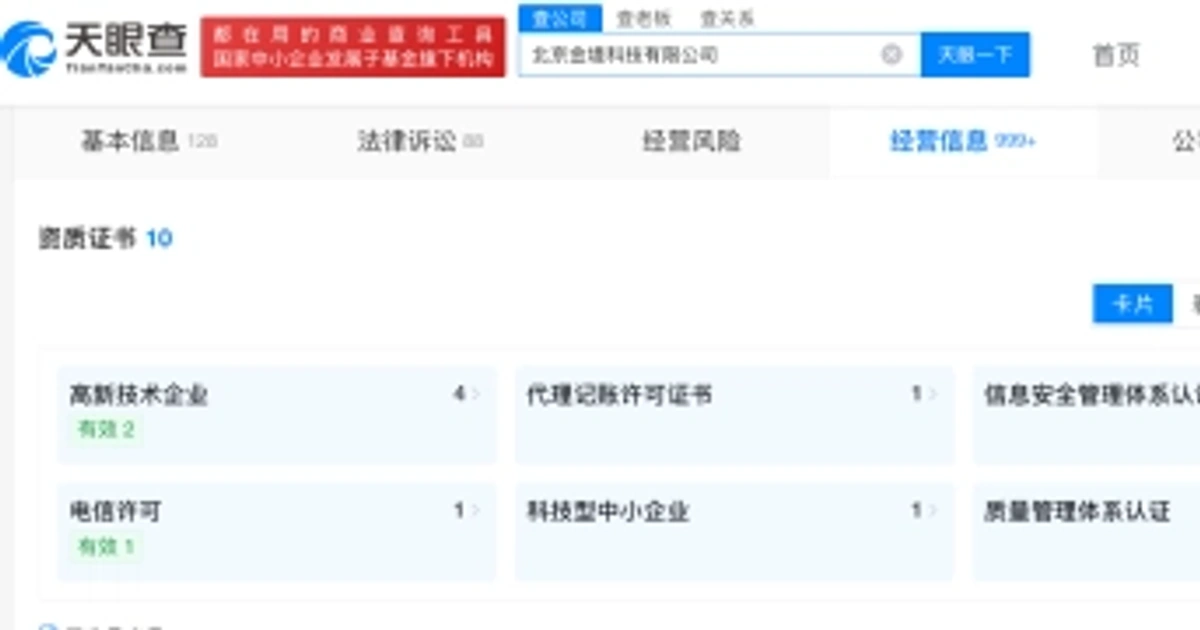The width and height of the screenshot is (1200, 630).
Task: Select the 查关系 search tab
Action: (x=727, y=18)
